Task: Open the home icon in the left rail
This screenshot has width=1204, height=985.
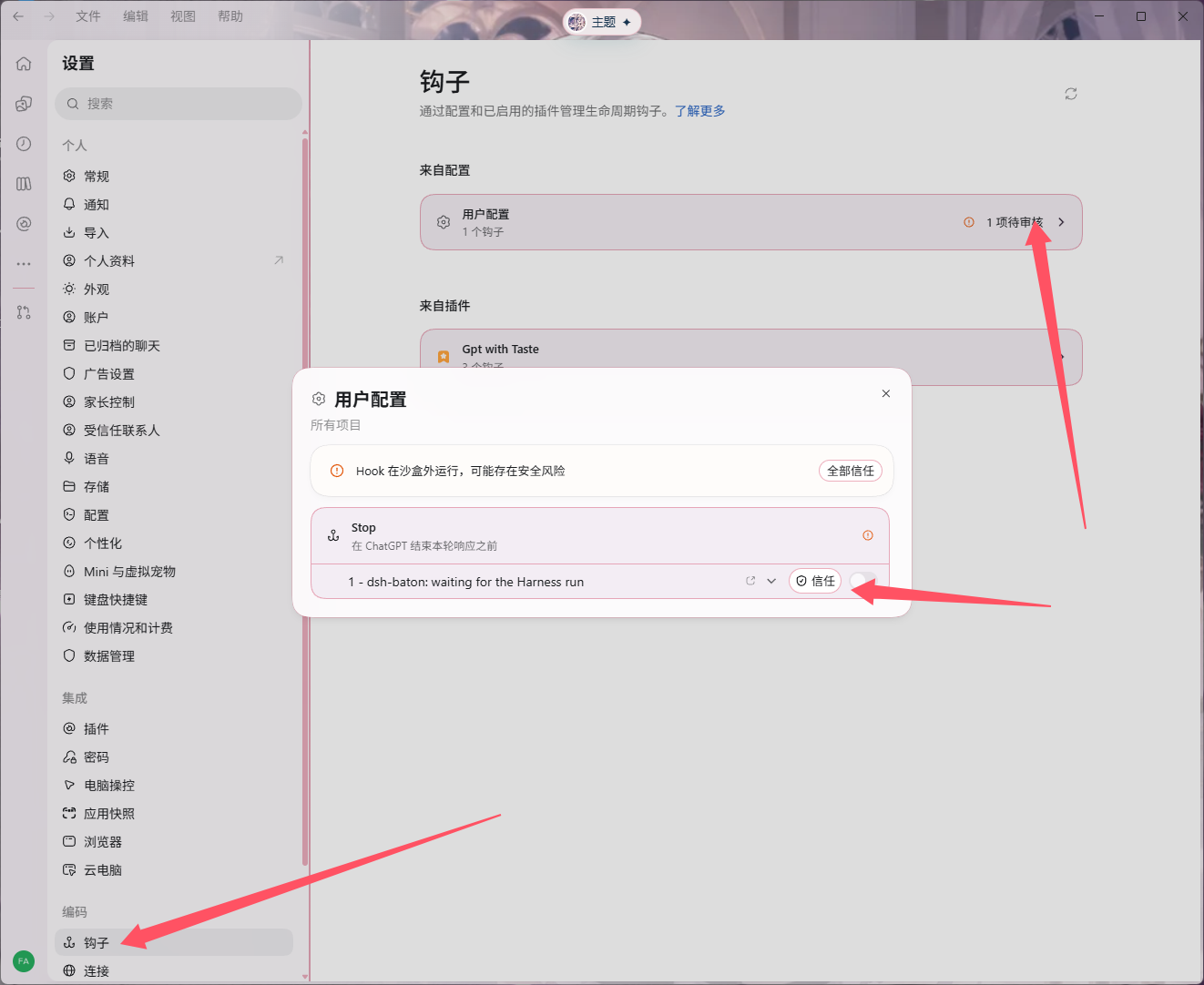Action: [x=24, y=64]
